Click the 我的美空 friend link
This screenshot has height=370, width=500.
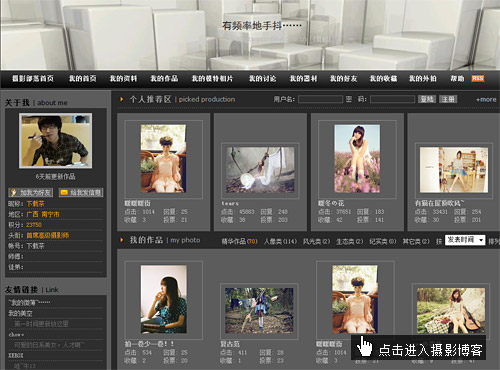pos(20,313)
